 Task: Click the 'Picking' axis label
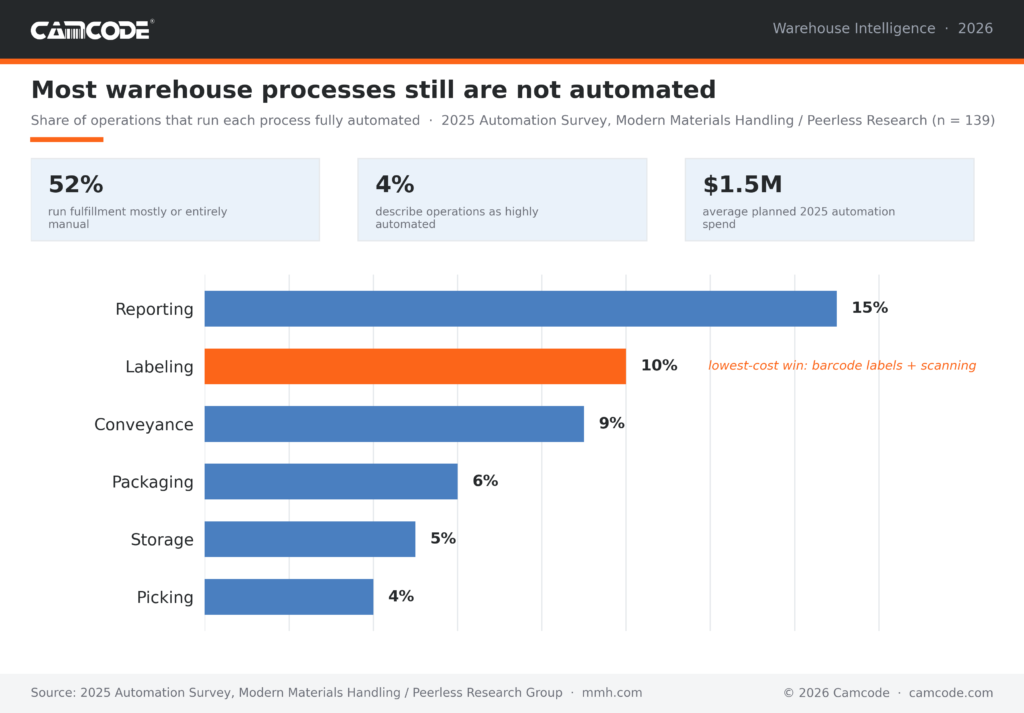(x=165, y=597)
